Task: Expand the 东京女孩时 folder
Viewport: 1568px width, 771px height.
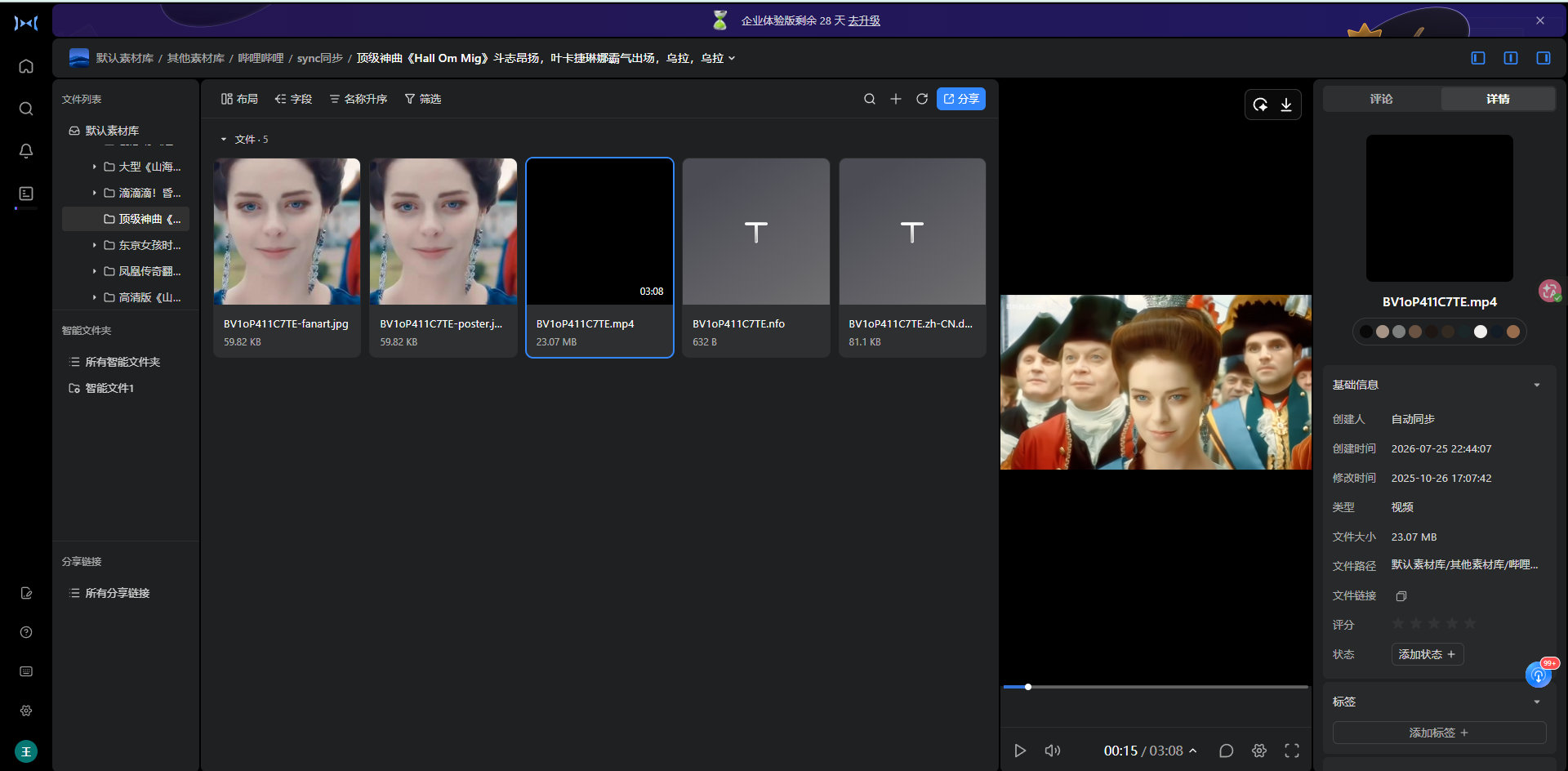Action: point(95,245)
